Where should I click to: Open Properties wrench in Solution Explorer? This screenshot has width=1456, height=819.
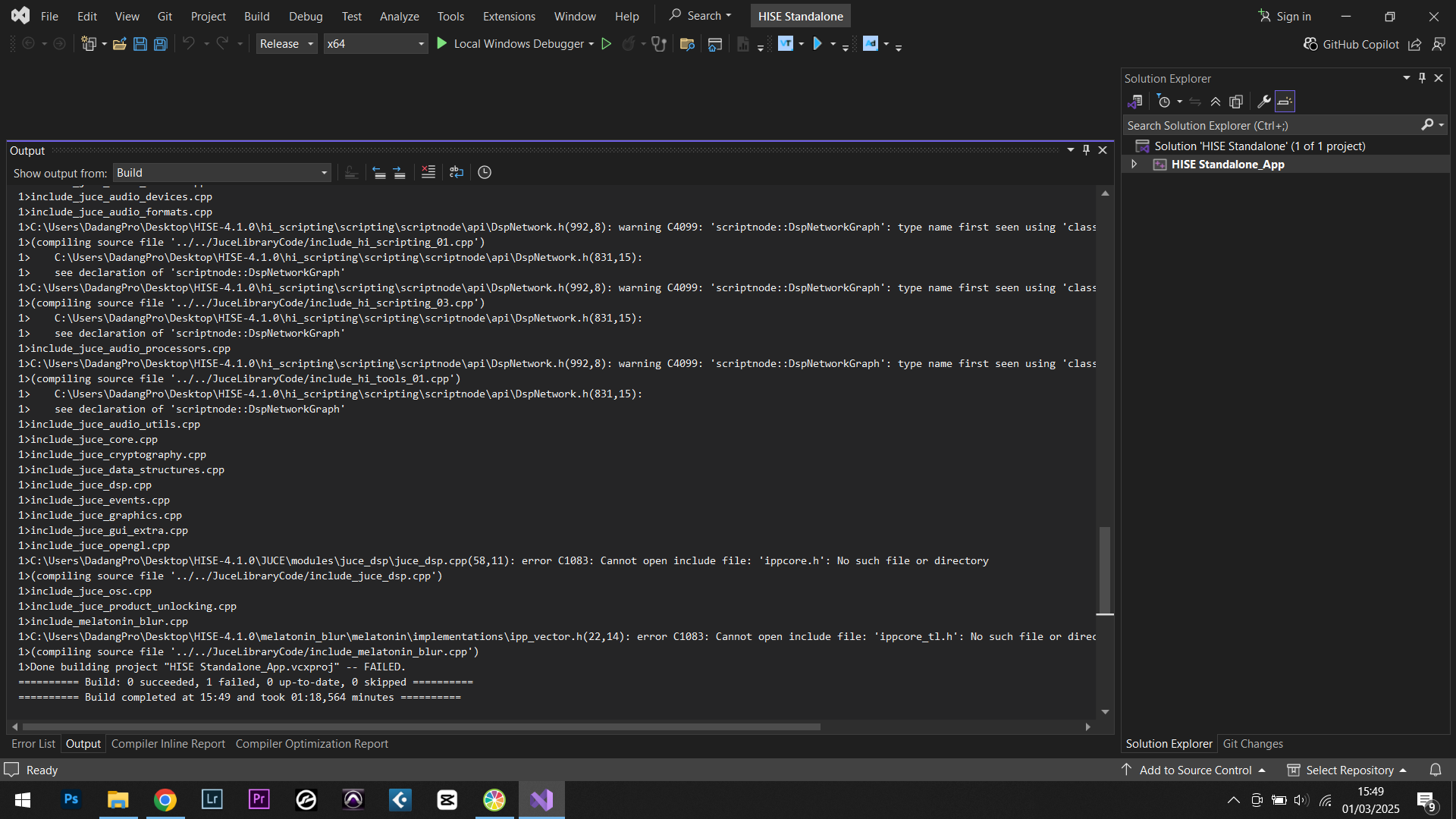click(x=1264, y=102)
